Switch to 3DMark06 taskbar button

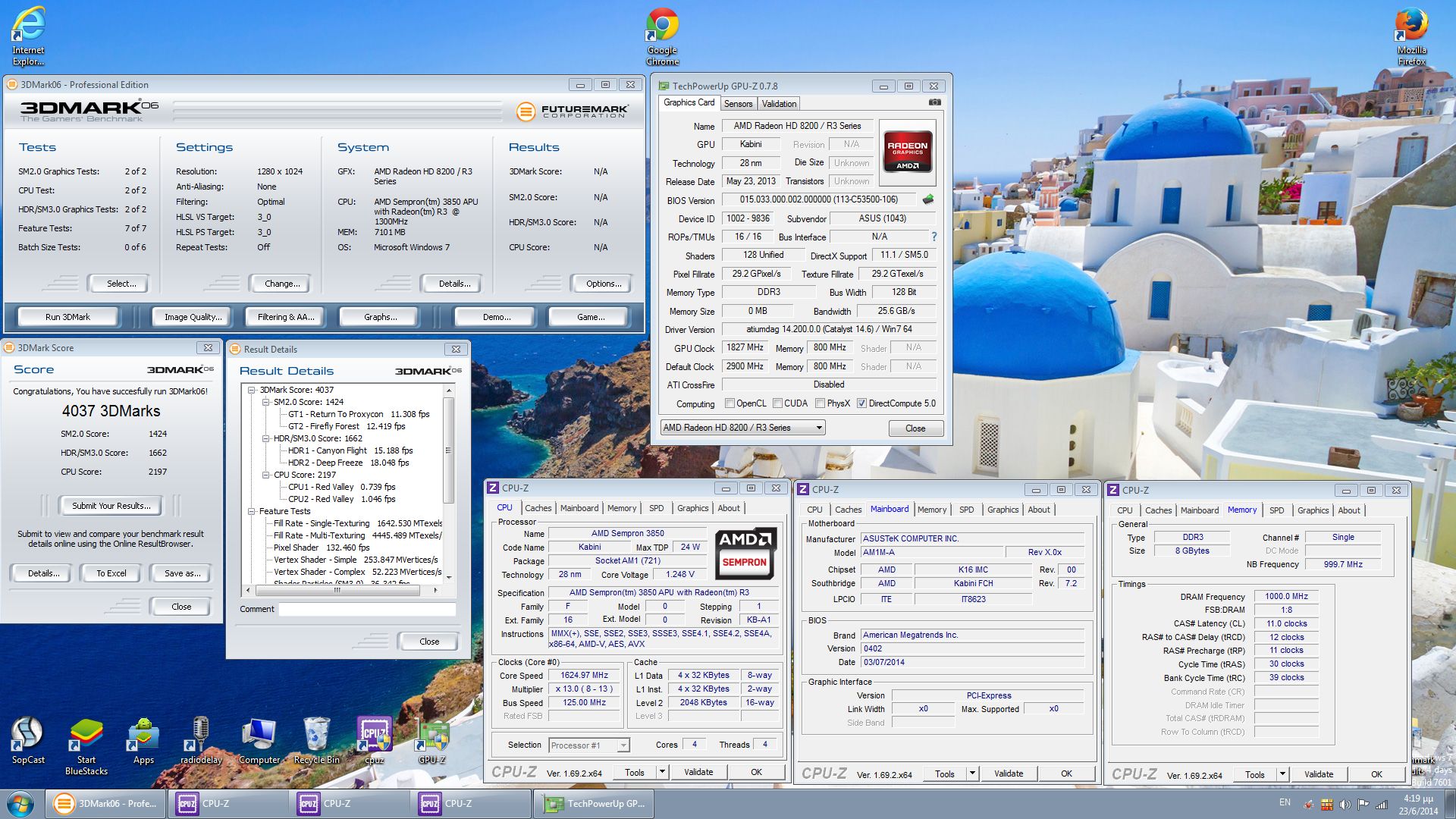pos(106,804)
